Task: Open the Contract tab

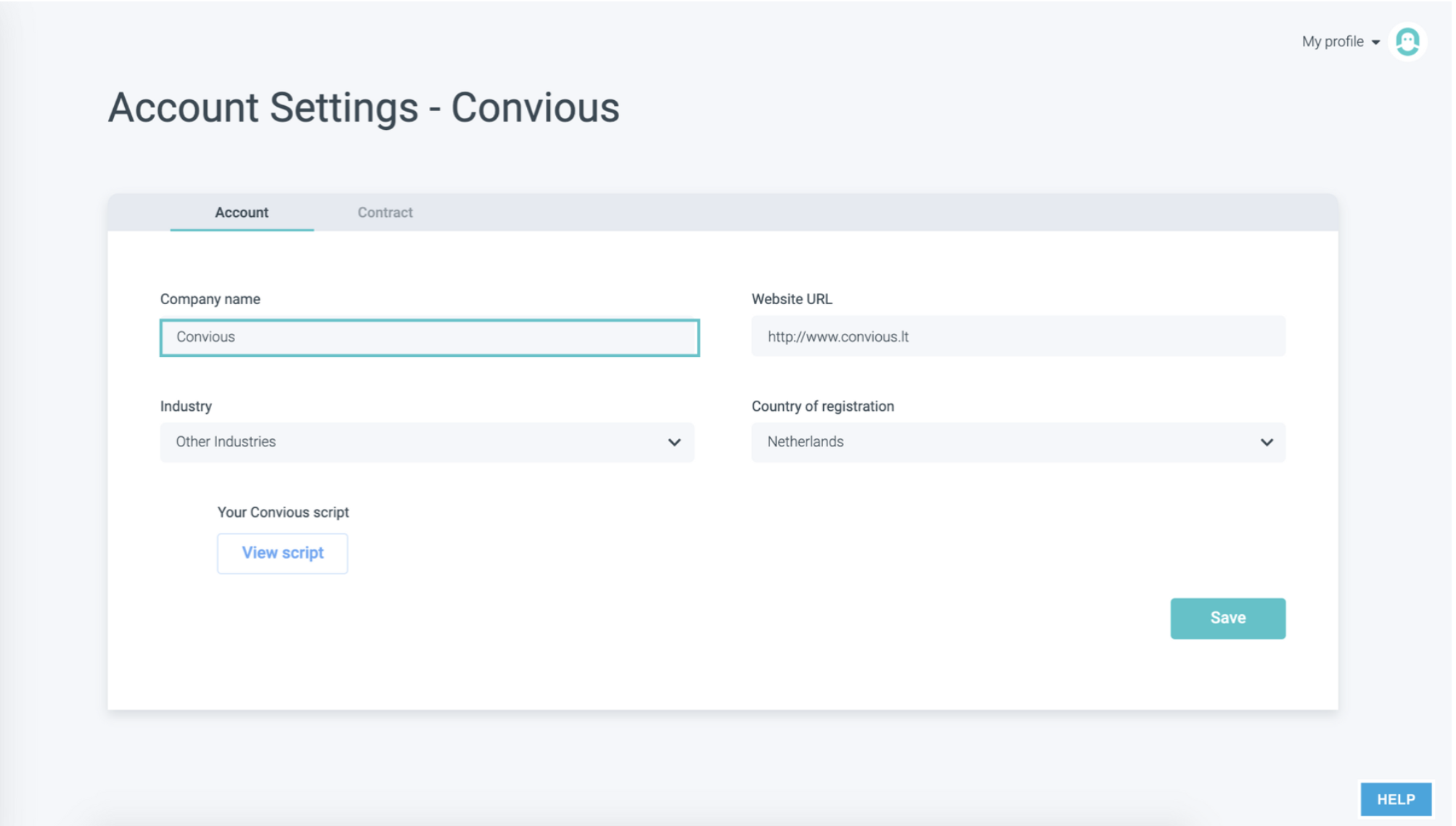Action: (386, 213)
